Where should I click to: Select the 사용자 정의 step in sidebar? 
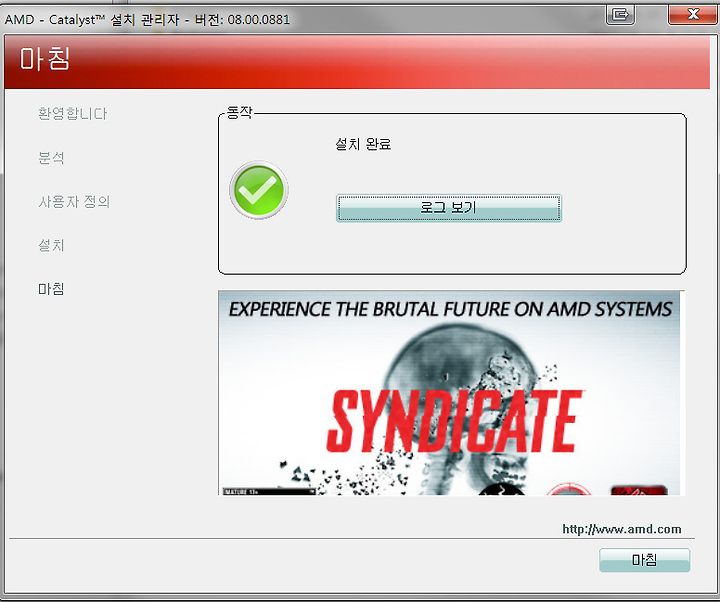coord(74,201)
